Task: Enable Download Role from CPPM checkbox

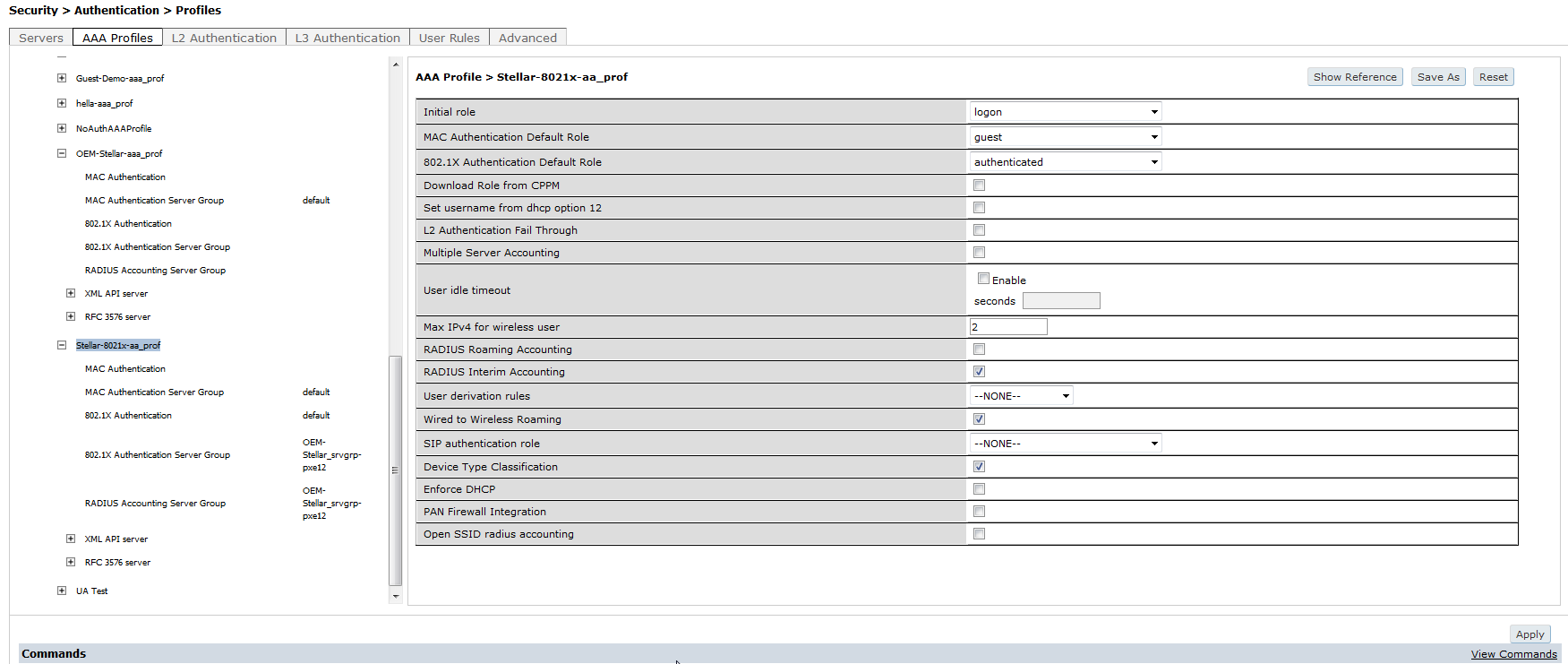Action: 979,185
